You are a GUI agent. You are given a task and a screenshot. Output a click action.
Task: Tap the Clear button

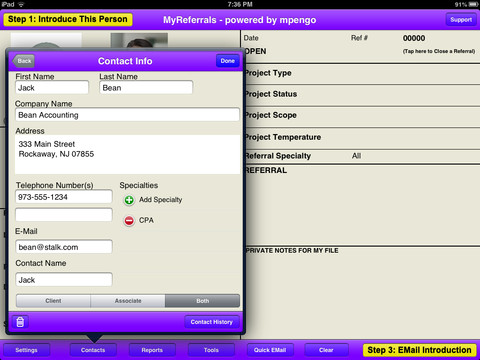(x=326, y=350)
